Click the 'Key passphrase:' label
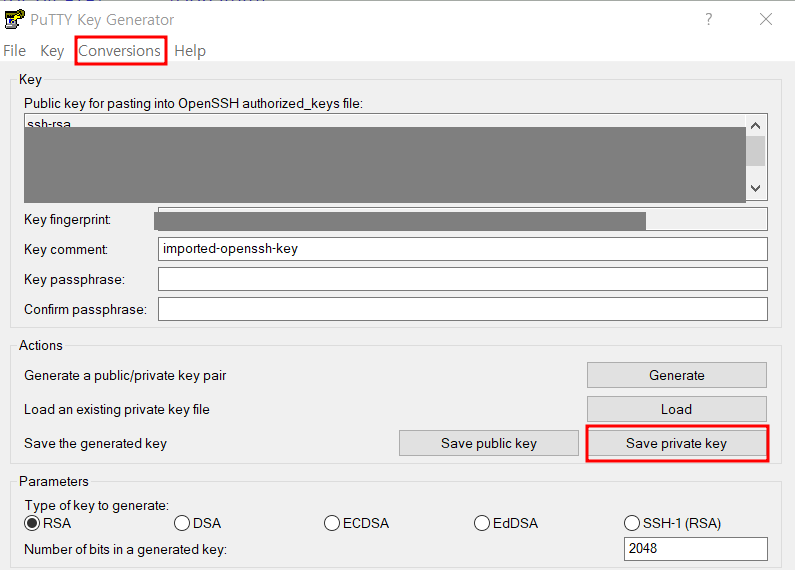Viewport: 795px width, 570px height. [x=74, y=279]
